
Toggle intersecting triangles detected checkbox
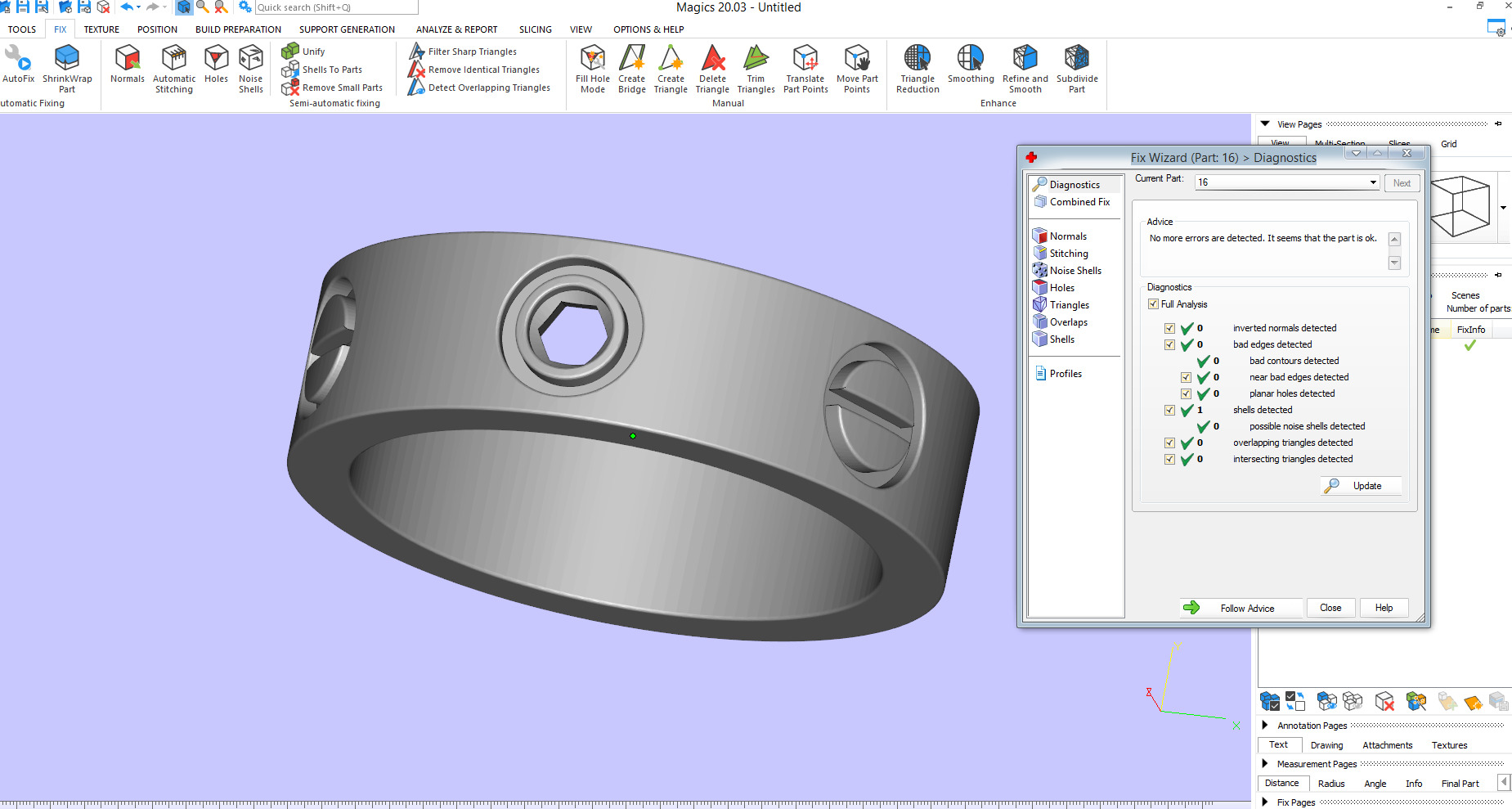point(1169,459)
